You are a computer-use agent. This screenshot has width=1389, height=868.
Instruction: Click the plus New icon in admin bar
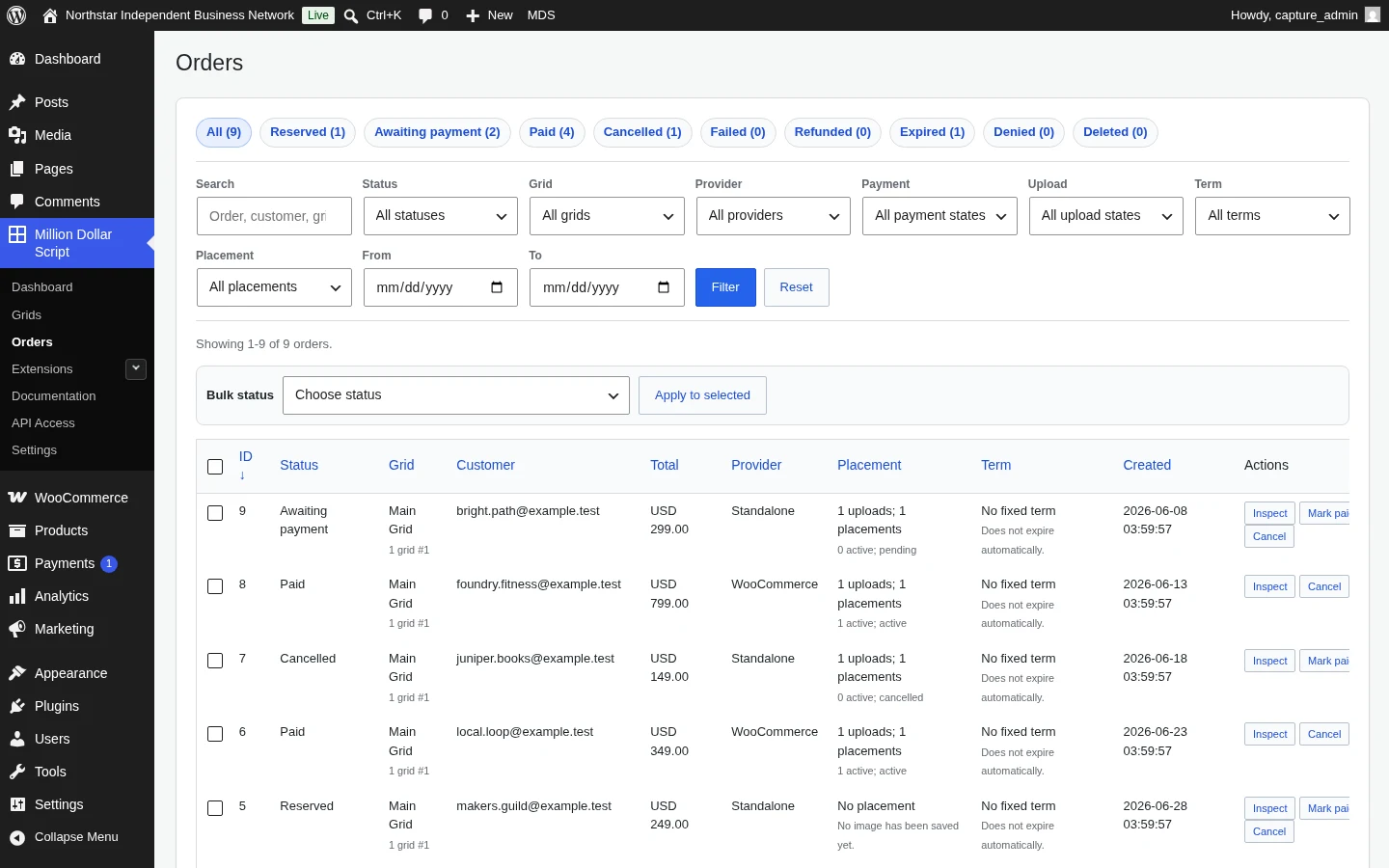coord(473,15)
